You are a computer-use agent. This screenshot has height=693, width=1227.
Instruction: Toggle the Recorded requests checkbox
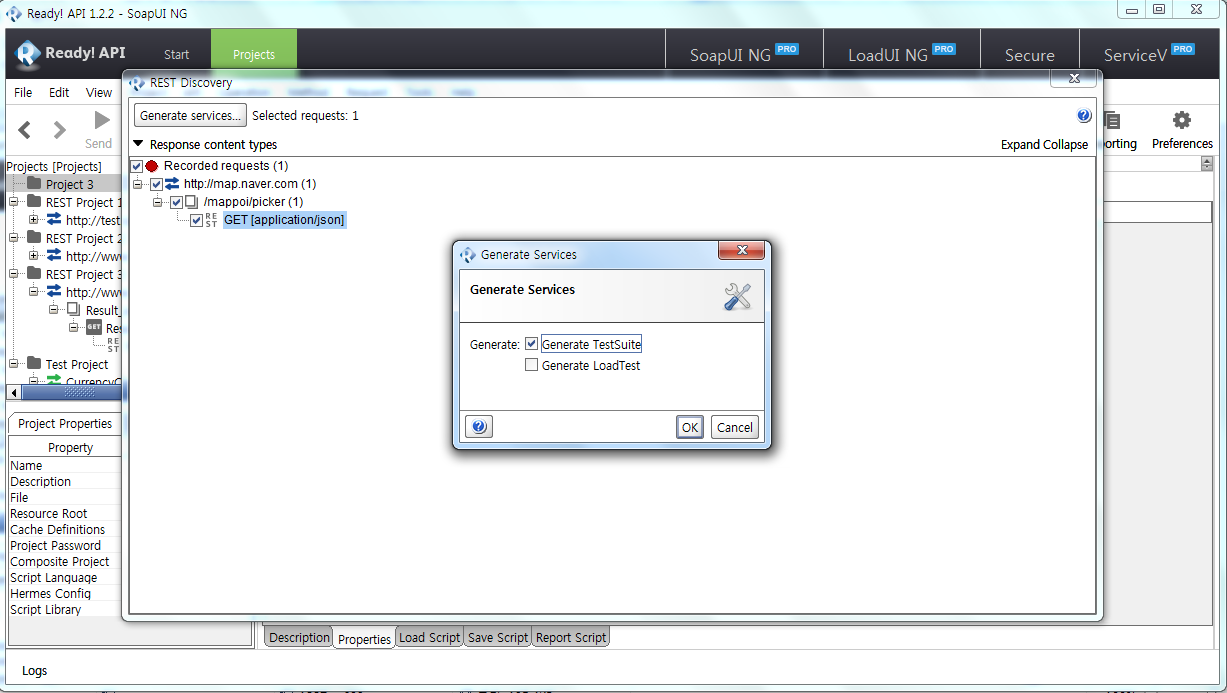[x=137, y=166]
